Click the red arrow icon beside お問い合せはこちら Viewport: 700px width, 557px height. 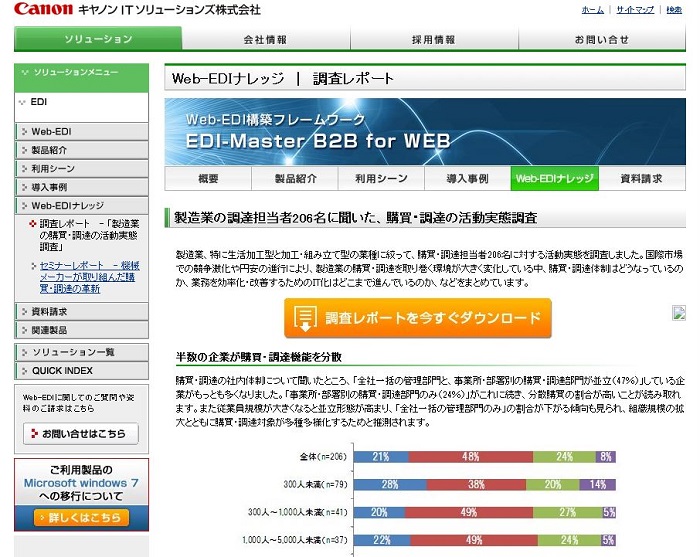tap(34, 433)
